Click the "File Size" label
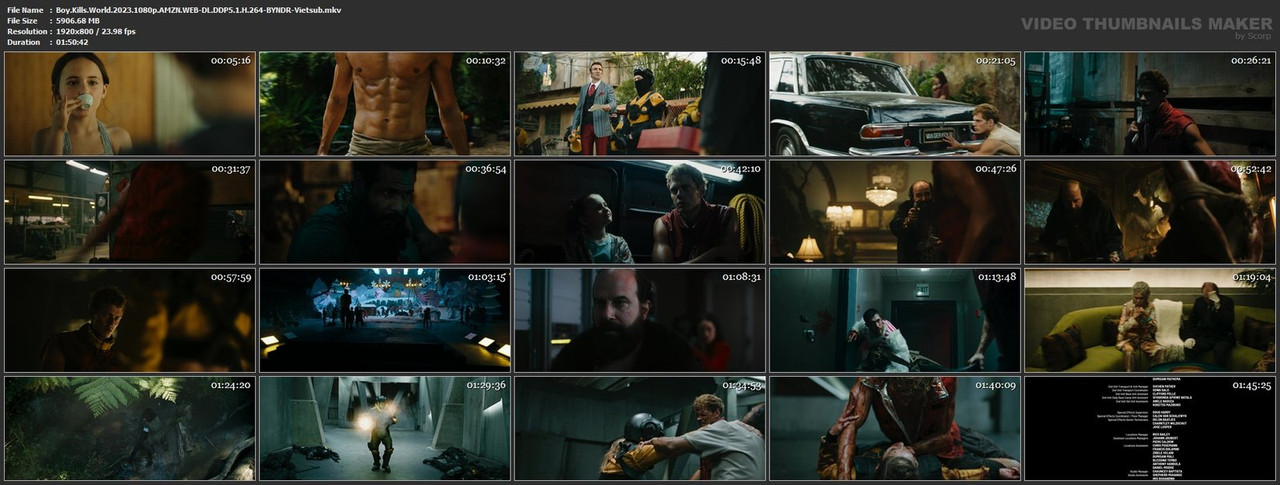The image size is (1280, 485). [22, 20]
